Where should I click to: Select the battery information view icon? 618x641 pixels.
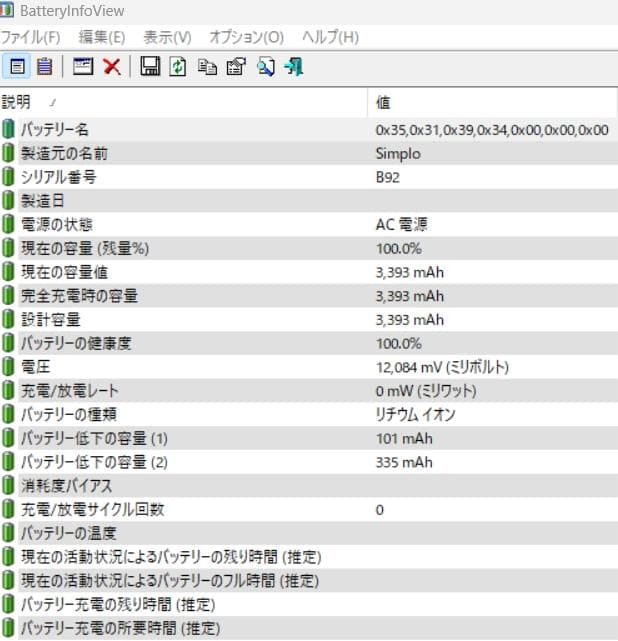(x=17, y=66)
